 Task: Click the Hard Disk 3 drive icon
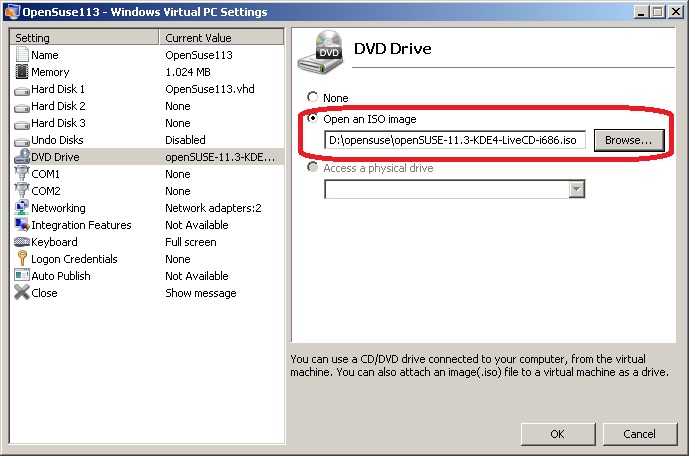[22, 125]
